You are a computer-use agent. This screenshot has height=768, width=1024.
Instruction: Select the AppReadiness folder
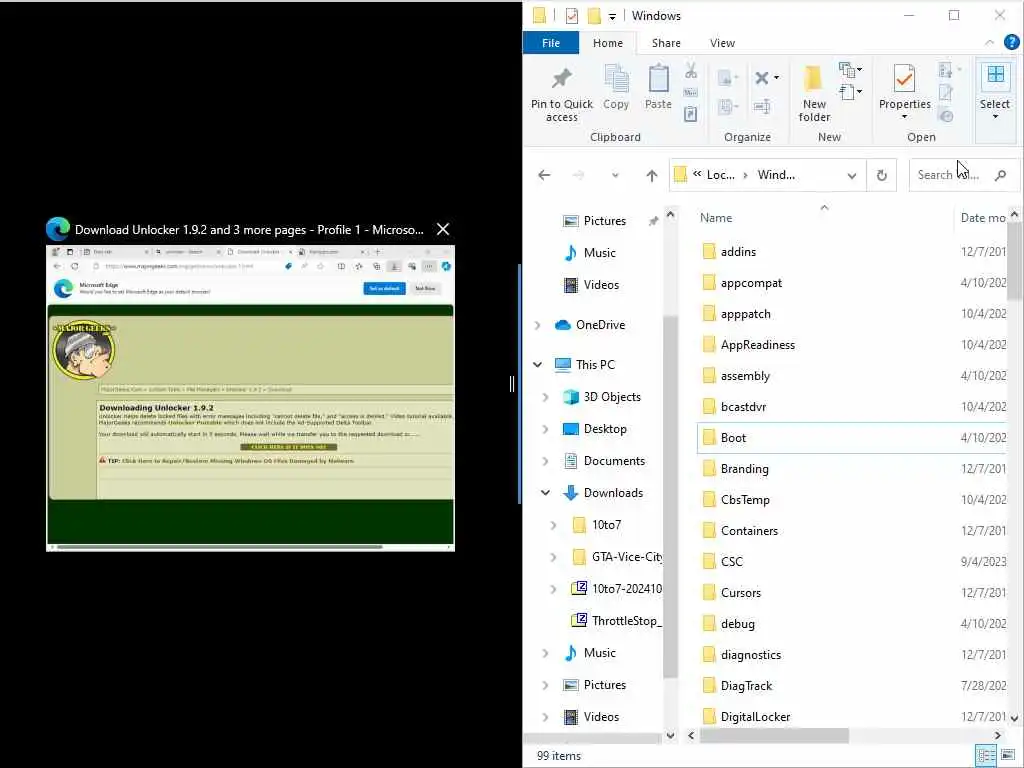pyautogui.click(x=758, y=345)
